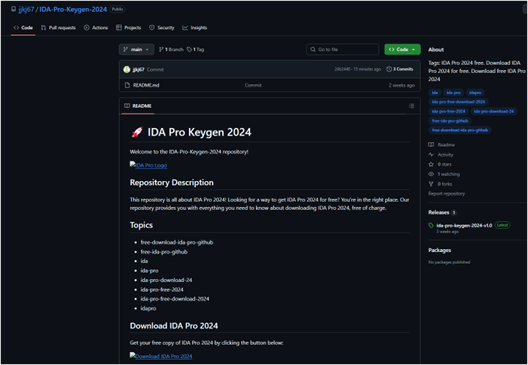The height and width of the screenshot is (365, 528).
Task: Click the free-download-ida-pro-github list item text
Action: point(177,242)
